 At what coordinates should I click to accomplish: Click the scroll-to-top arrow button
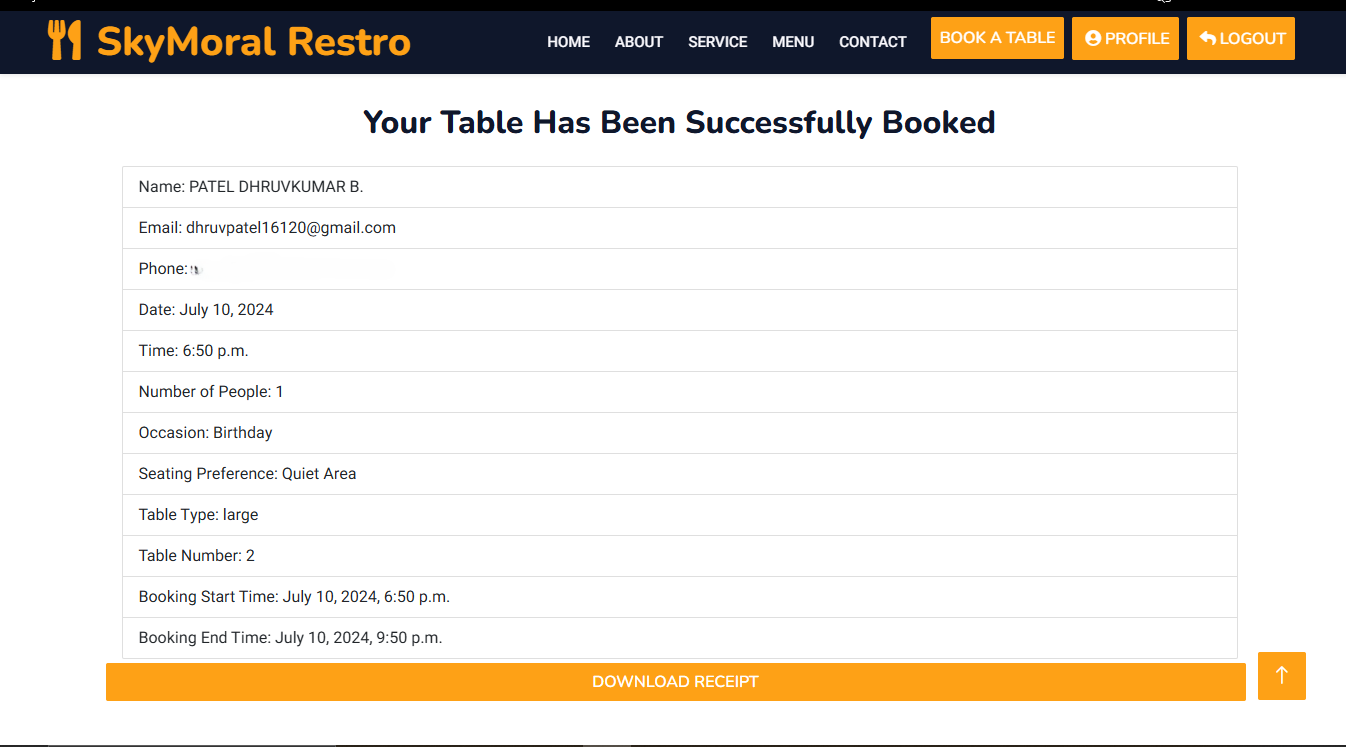pyautogui.click(x=1282, y=676)
